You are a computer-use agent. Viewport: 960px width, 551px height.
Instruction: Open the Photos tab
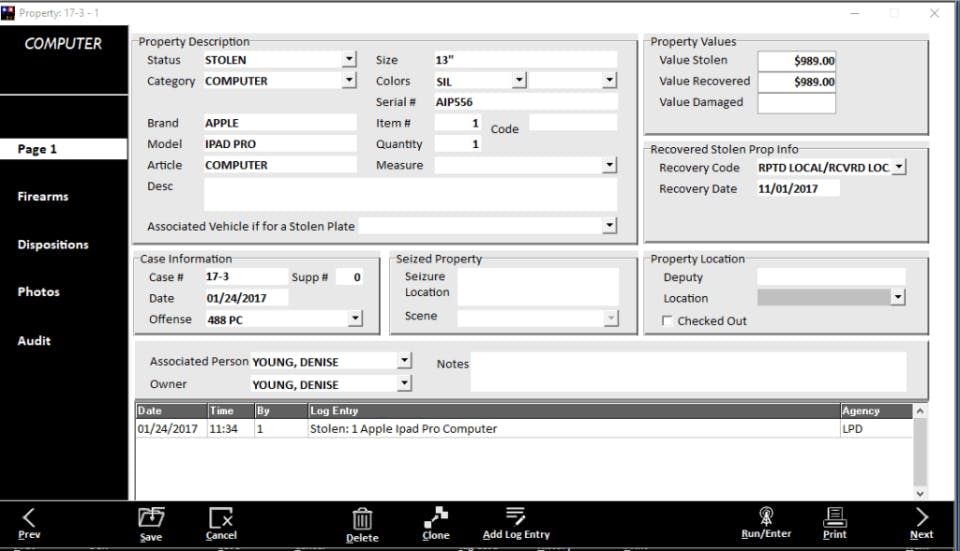tap(39, 292)
